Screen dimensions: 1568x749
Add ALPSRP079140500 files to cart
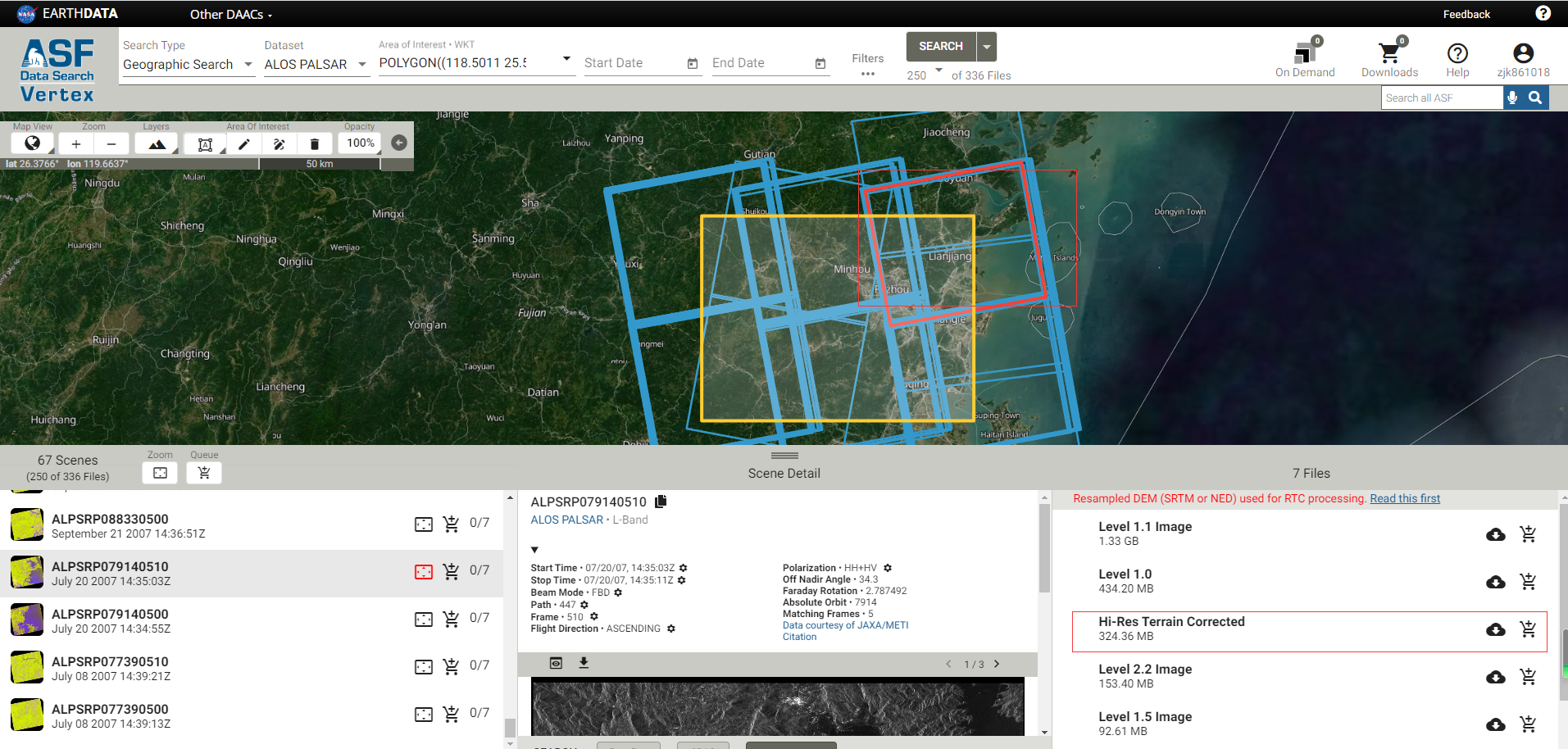451,619
